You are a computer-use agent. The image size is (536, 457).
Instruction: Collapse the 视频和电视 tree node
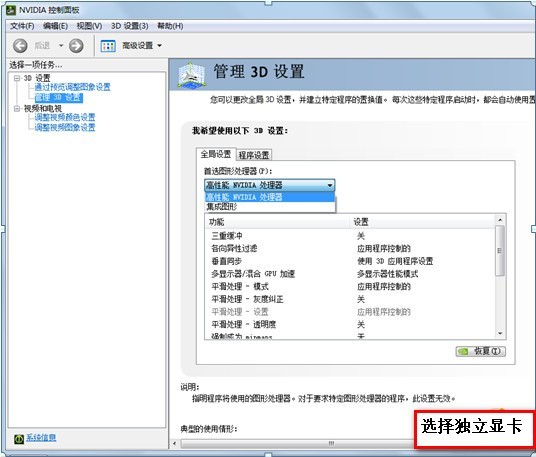pyautogui.click(x=16, y=109)
